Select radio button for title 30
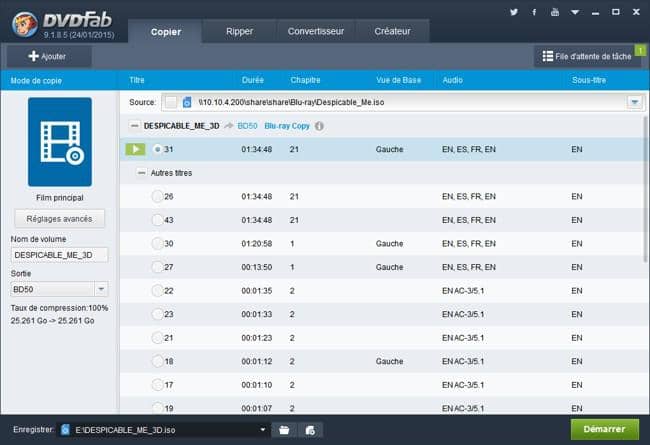 tap(157, 243)
